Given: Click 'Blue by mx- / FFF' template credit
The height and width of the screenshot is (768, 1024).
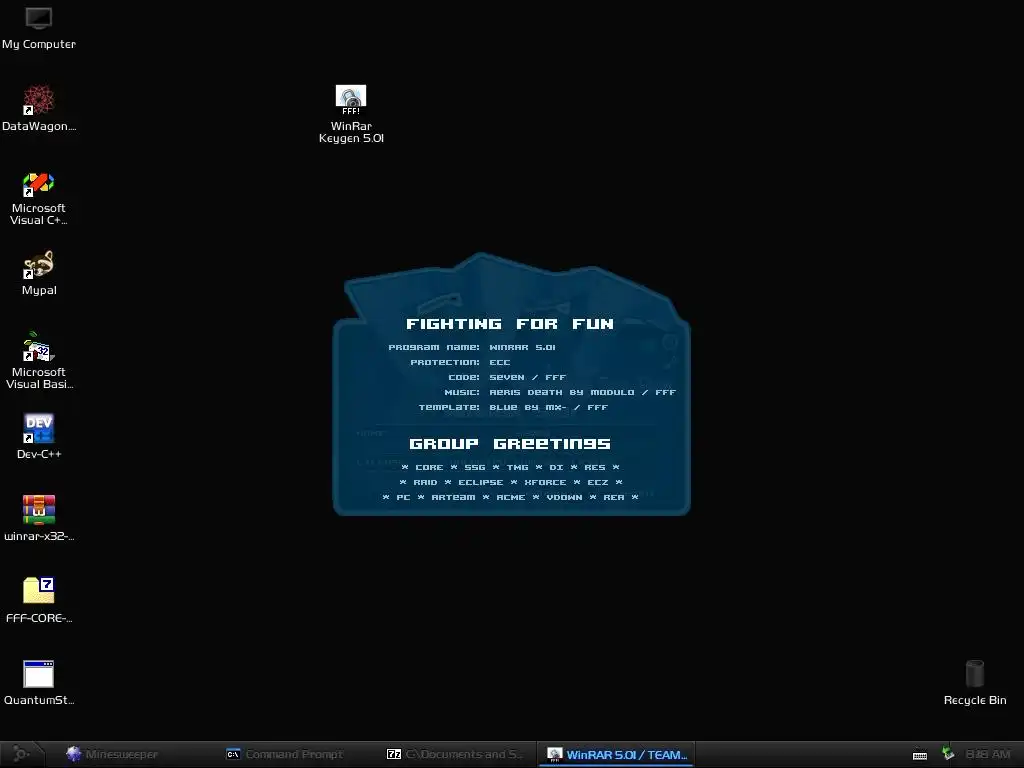Looking at the screenshot, I should click(549, 408).
